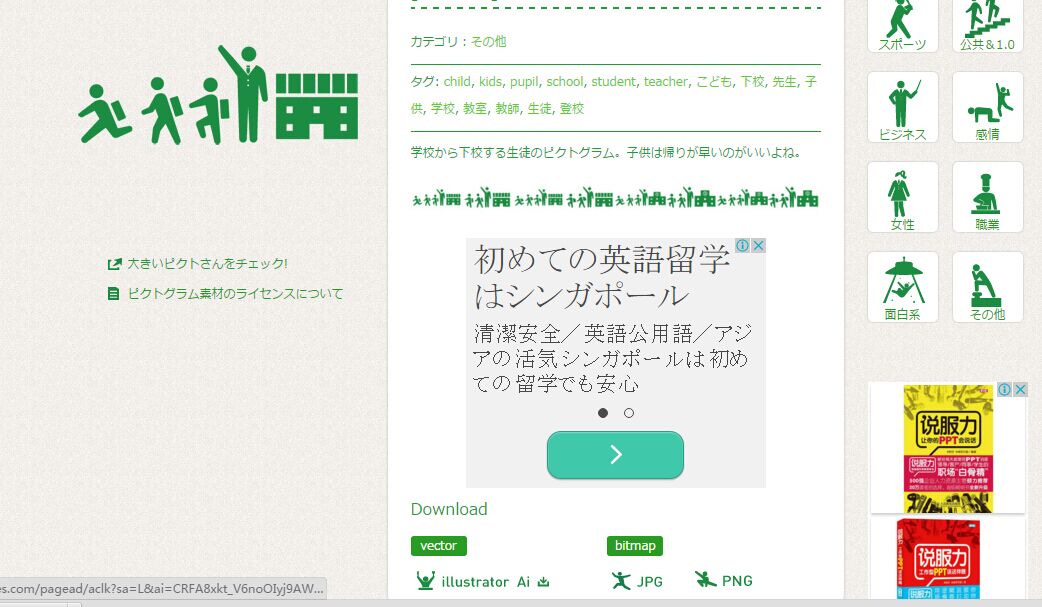Open the その他 category in the sidebar
This screenshot has height=607, width=1042.
coord(987,286)
